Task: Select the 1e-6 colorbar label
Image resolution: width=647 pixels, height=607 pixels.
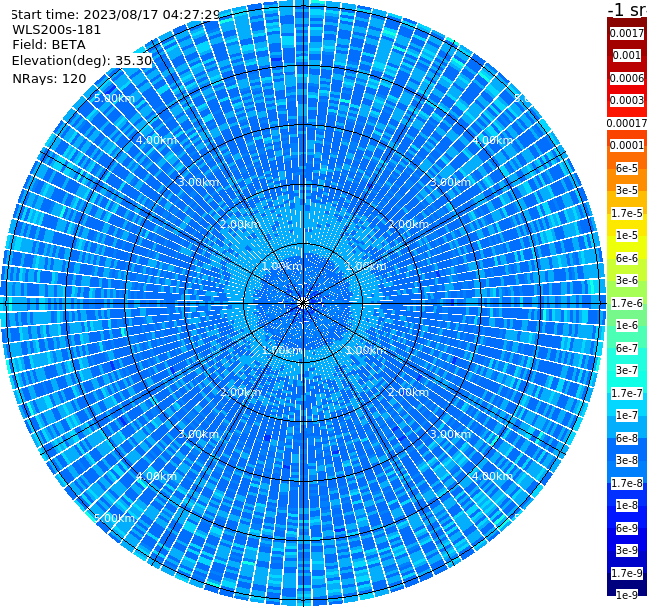Action: point(627,325)
